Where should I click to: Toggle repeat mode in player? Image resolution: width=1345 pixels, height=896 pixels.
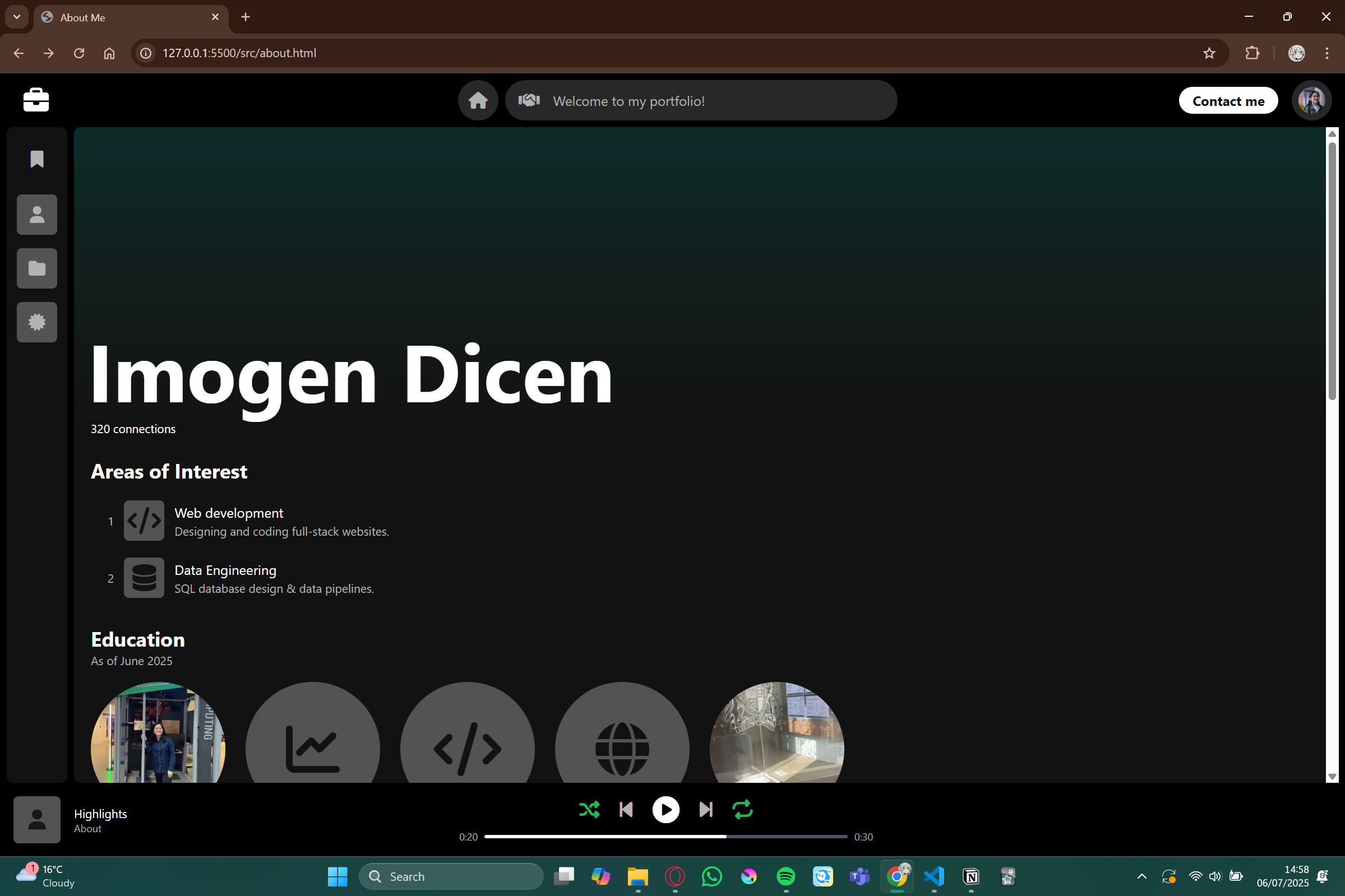pyautogui.click(x=742, y=809)
